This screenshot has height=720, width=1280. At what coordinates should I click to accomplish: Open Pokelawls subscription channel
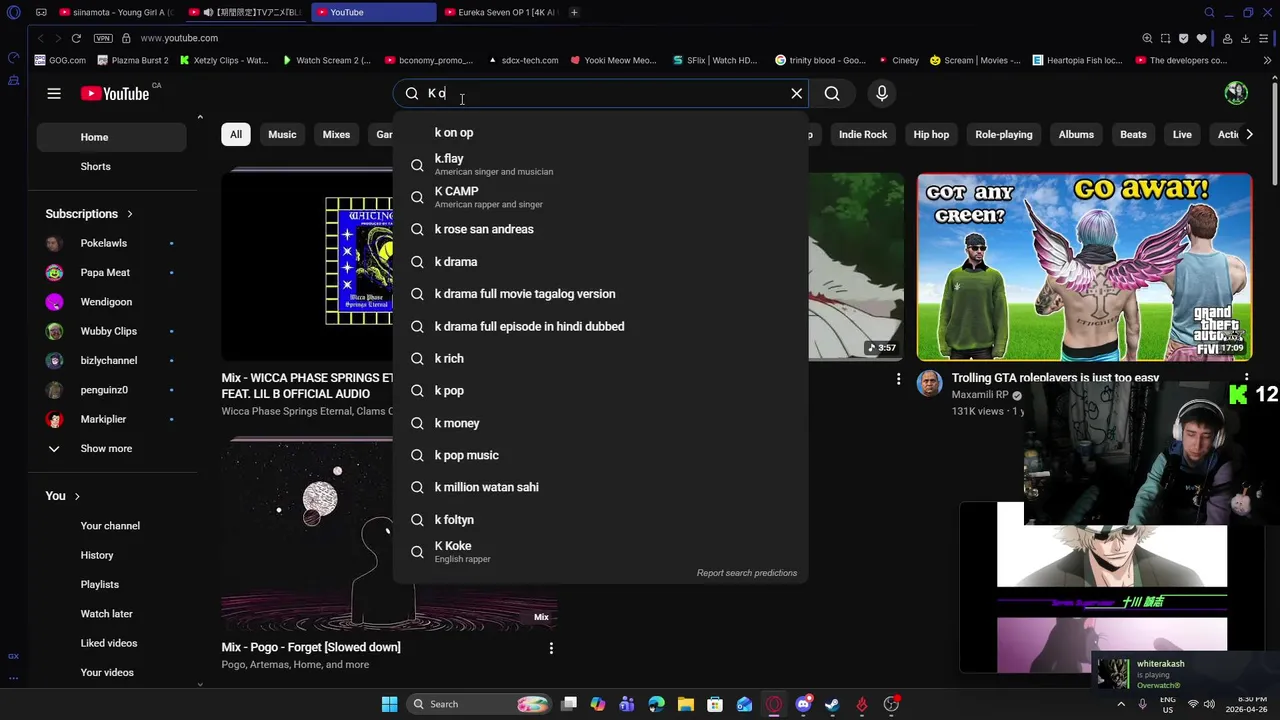click(111, 243)
